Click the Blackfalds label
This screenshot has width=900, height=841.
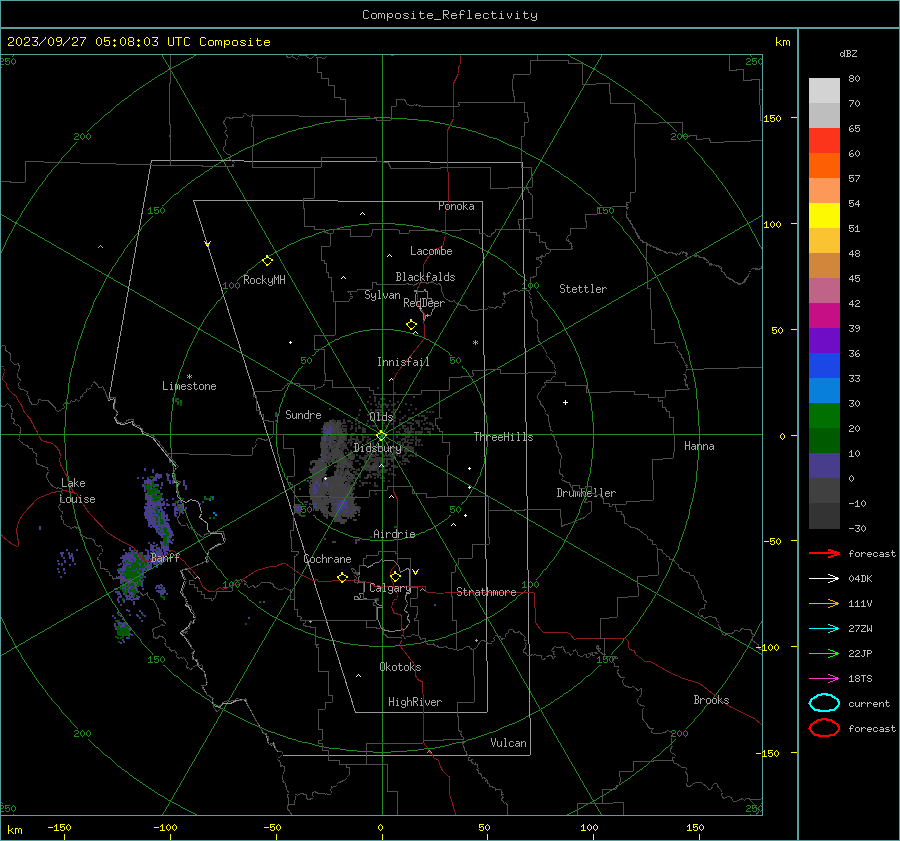point(425,277)
